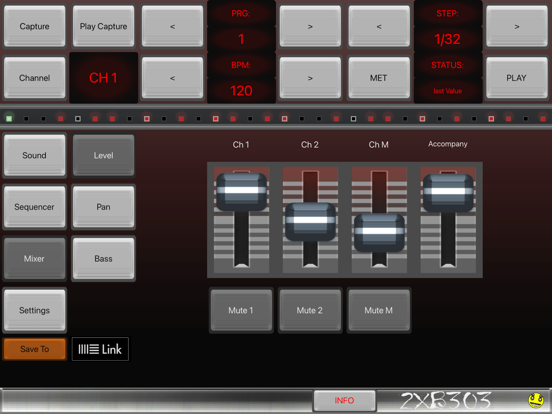Image resolution: width=552 pixels, height=414 pixels.
Task: Switch to the Sound page
Action: click(x=34, y=155)
